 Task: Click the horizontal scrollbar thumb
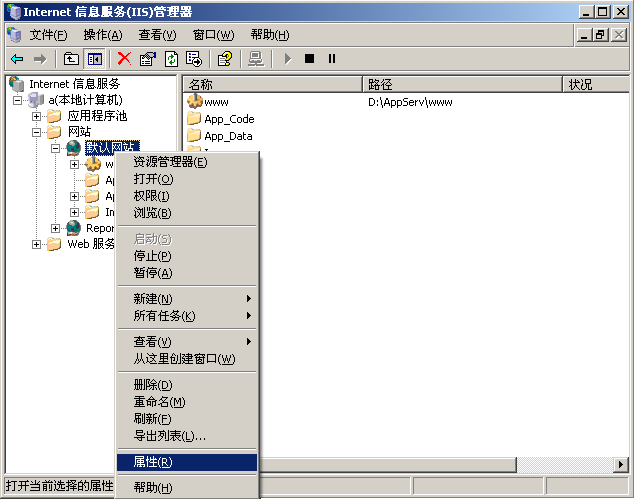[x=387, y=465]
